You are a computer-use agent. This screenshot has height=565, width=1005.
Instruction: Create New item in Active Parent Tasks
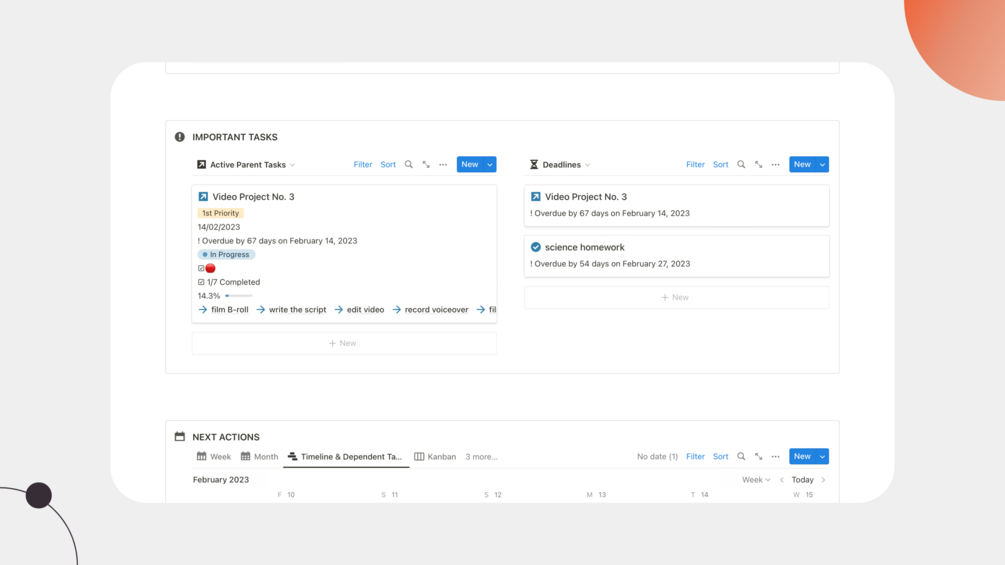pos(470,165)
